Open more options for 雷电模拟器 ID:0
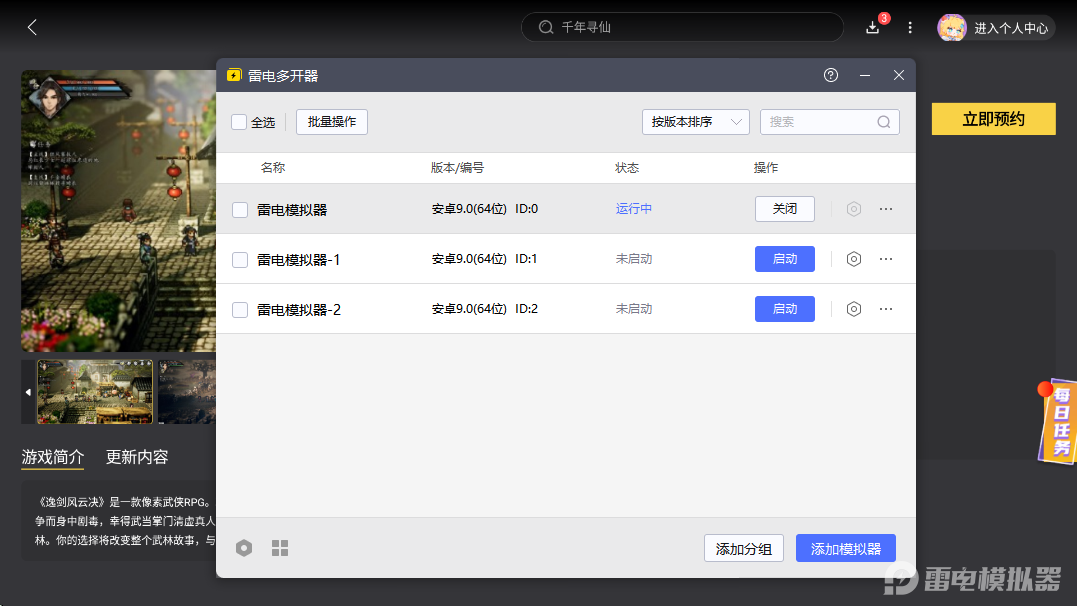 (886, 209)
